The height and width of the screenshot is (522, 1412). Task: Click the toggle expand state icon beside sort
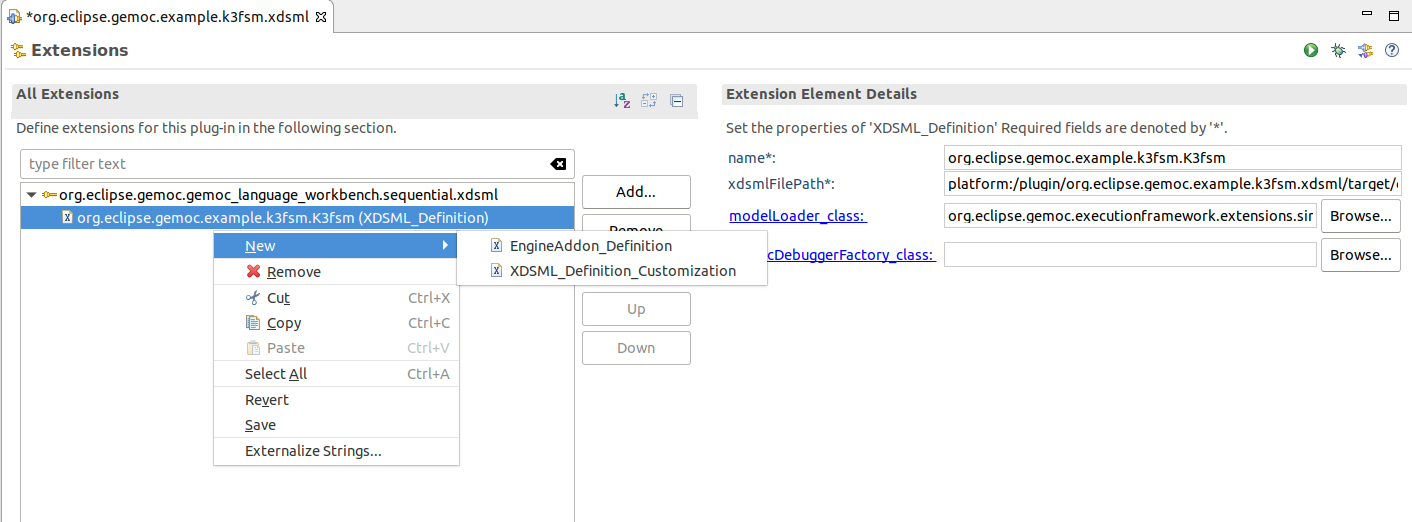[649, 100]
